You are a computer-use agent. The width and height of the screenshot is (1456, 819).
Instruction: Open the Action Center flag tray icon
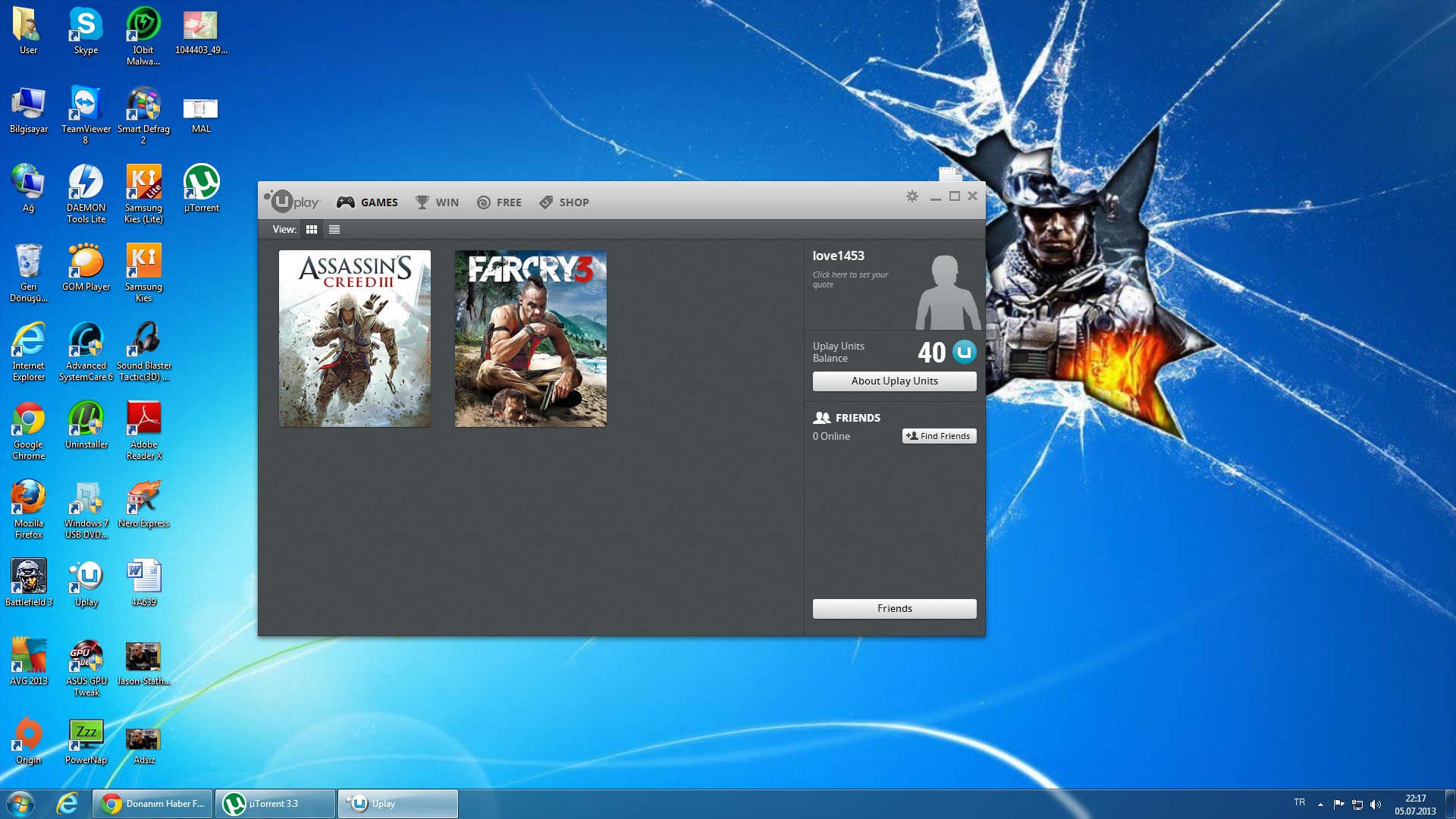click(x=1338, y=805)
